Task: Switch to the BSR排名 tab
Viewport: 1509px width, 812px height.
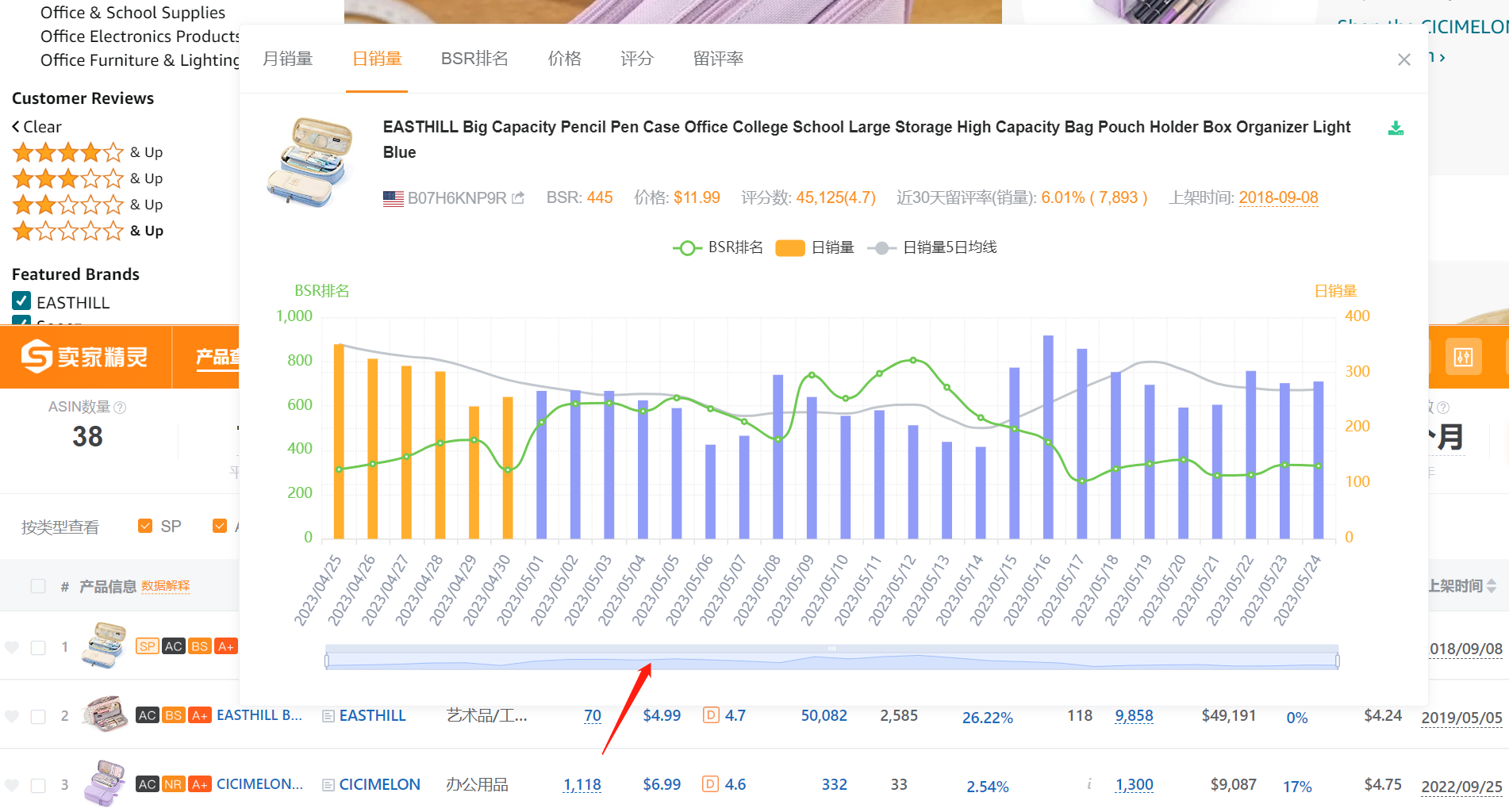Action: click(474, 59)
